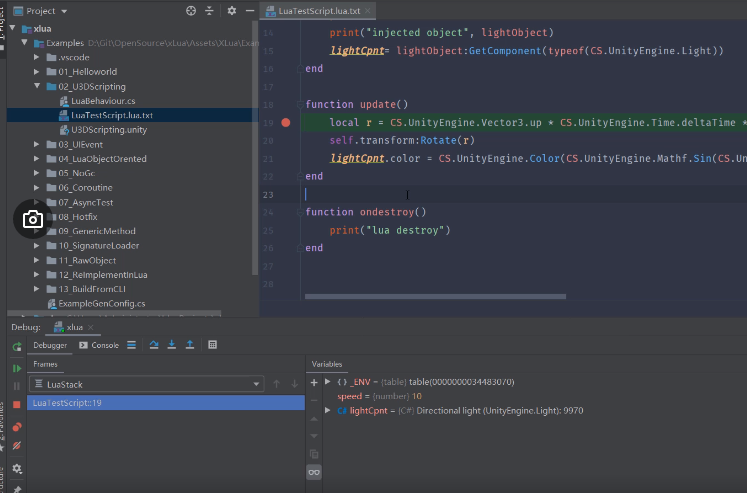This screenshot has width=747, height=493.
Task: Click the locate target icon in Project panel
Action: pos(191,10)
